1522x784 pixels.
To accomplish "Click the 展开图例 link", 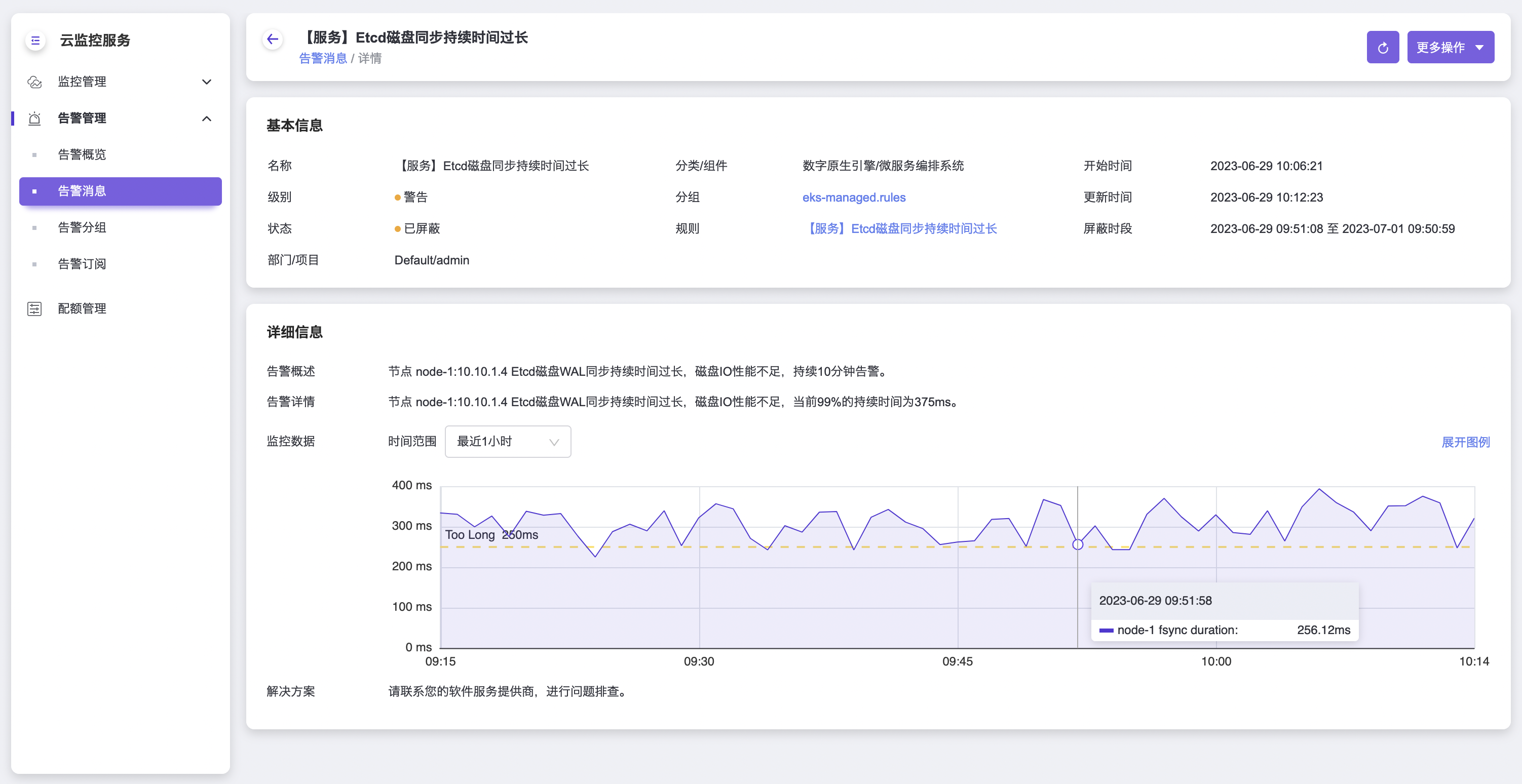I will [x=1465, y=442].
